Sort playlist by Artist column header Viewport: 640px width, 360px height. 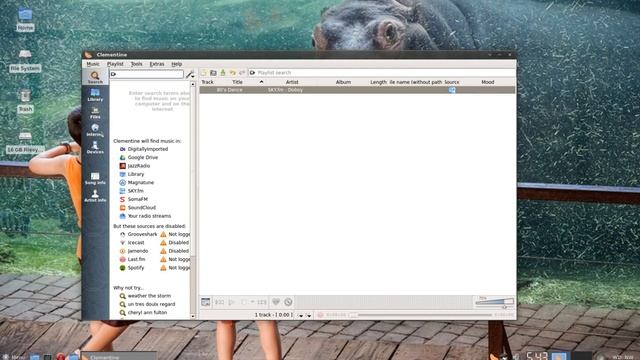[x=292, y=82]
